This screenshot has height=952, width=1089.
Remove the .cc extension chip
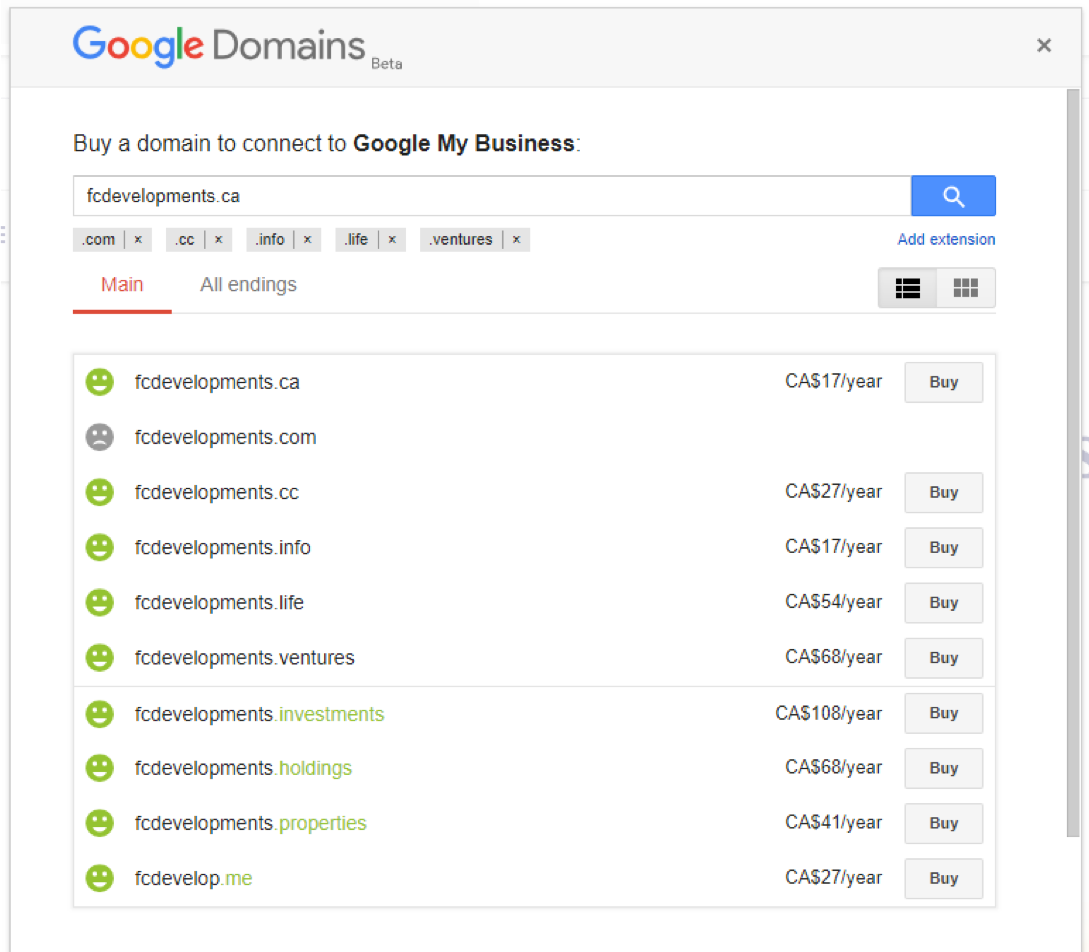(218, 240)
